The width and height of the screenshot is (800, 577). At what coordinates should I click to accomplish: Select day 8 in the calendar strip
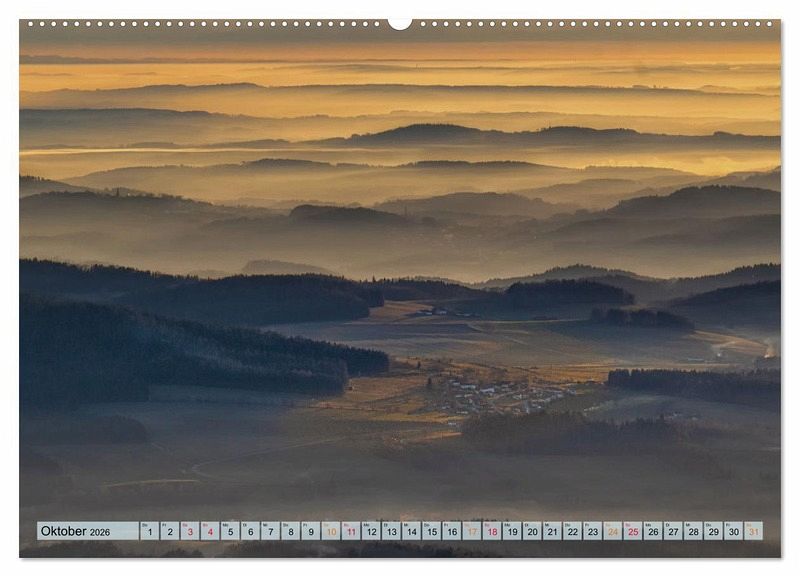pos(290,531)
